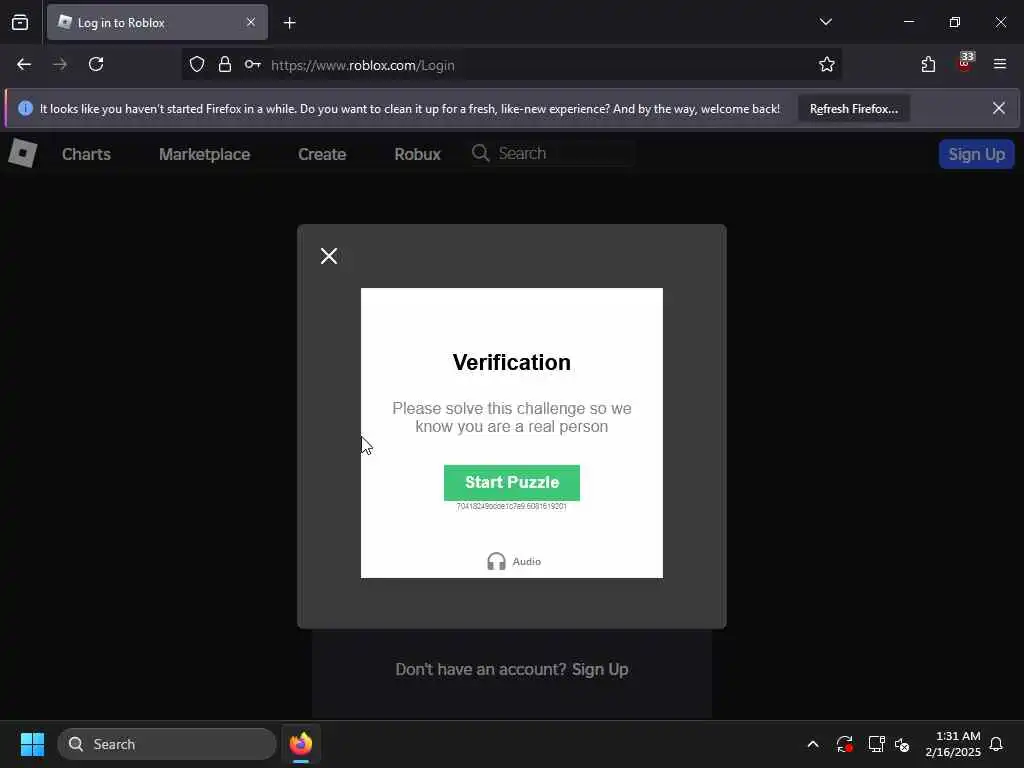Dismiss the Firefox refresh notification bar
The image size is (1024, 768).
tap(999, 108)
